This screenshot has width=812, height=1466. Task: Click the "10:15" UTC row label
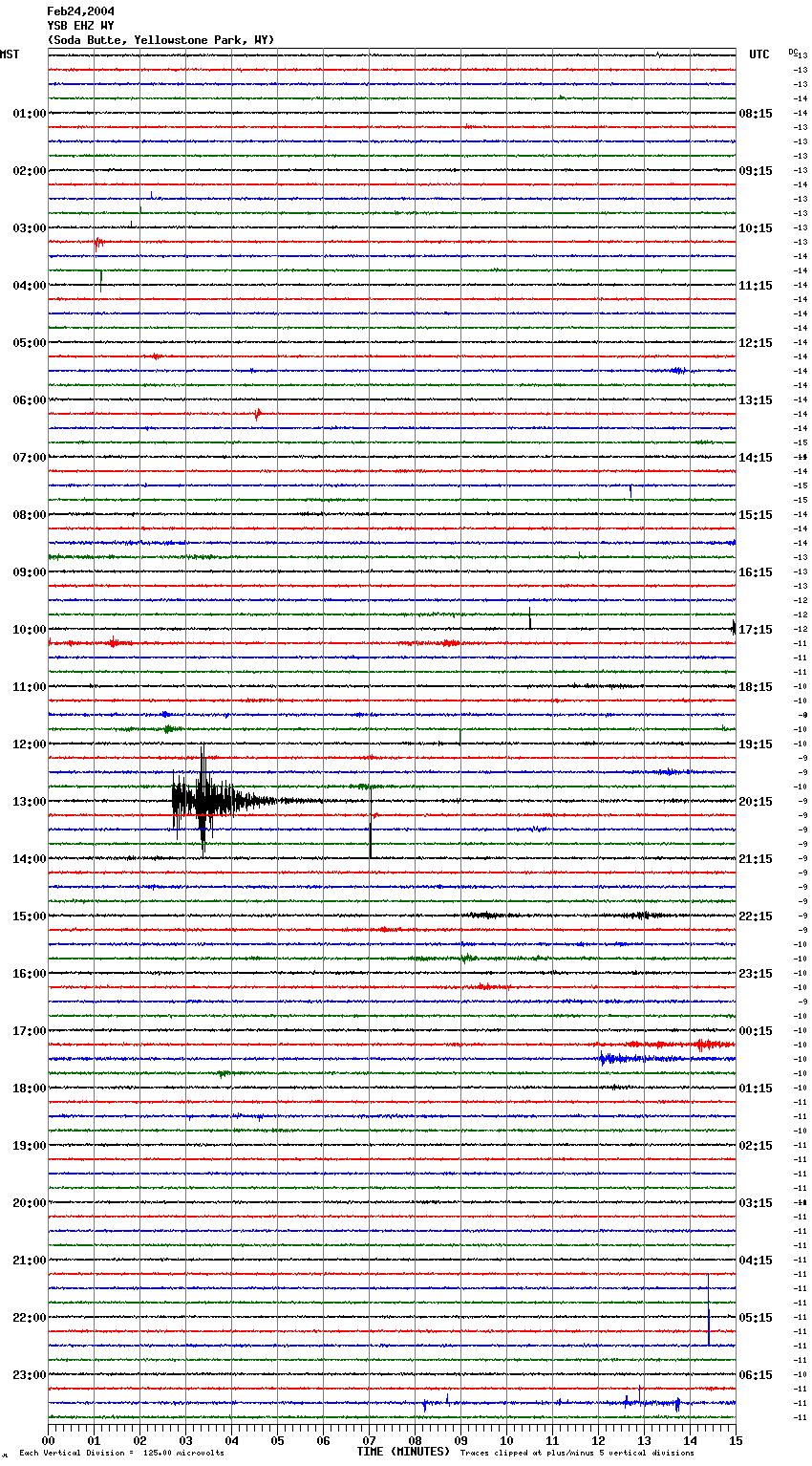(x=756, y=228)
